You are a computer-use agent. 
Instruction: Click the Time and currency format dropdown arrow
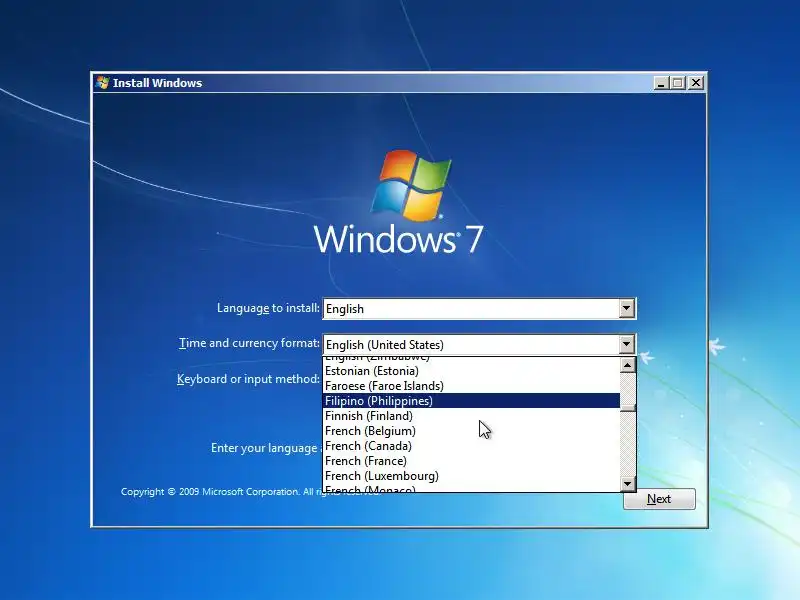(x=627, y=344)
